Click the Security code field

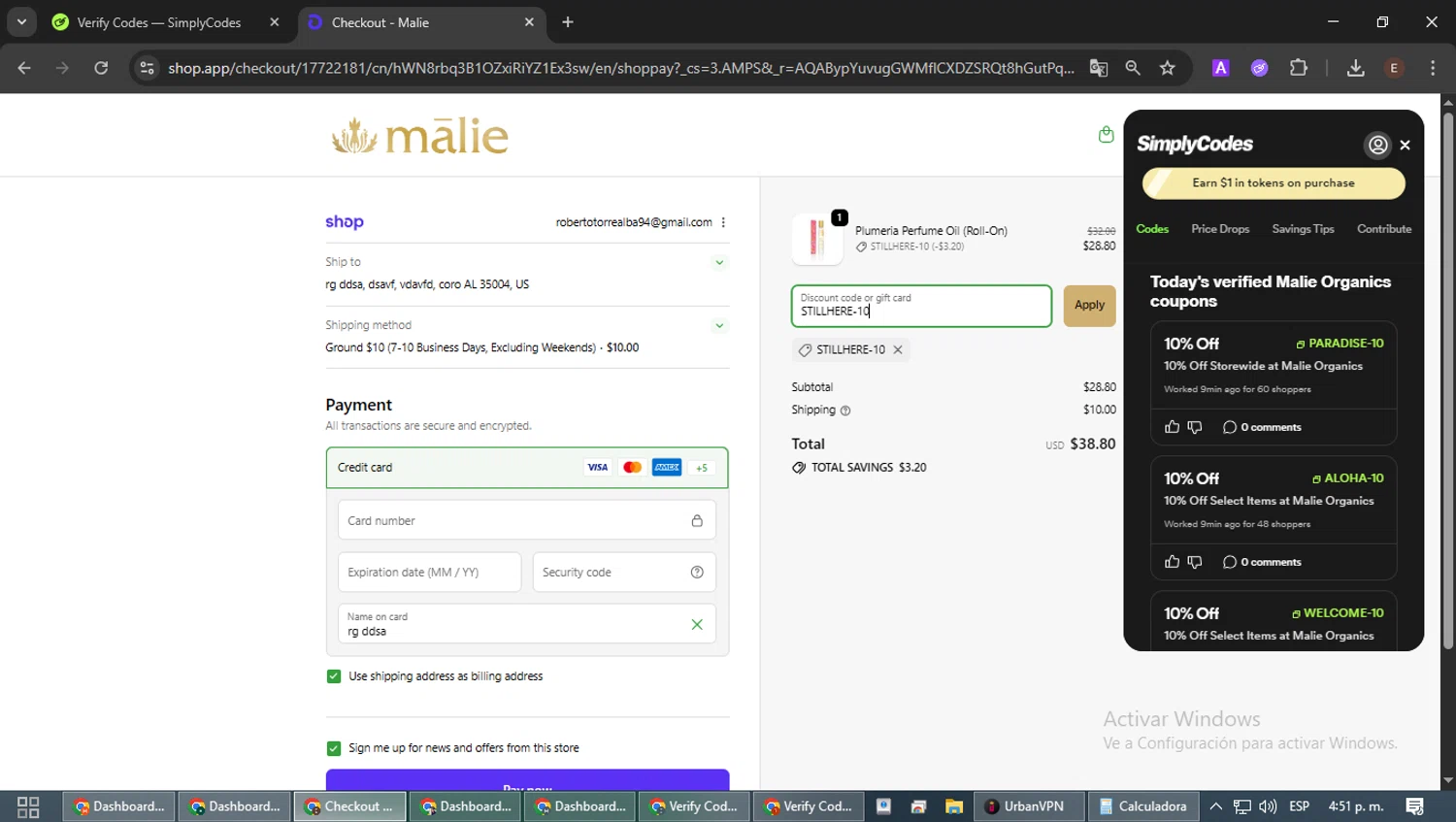click(624, 573)
